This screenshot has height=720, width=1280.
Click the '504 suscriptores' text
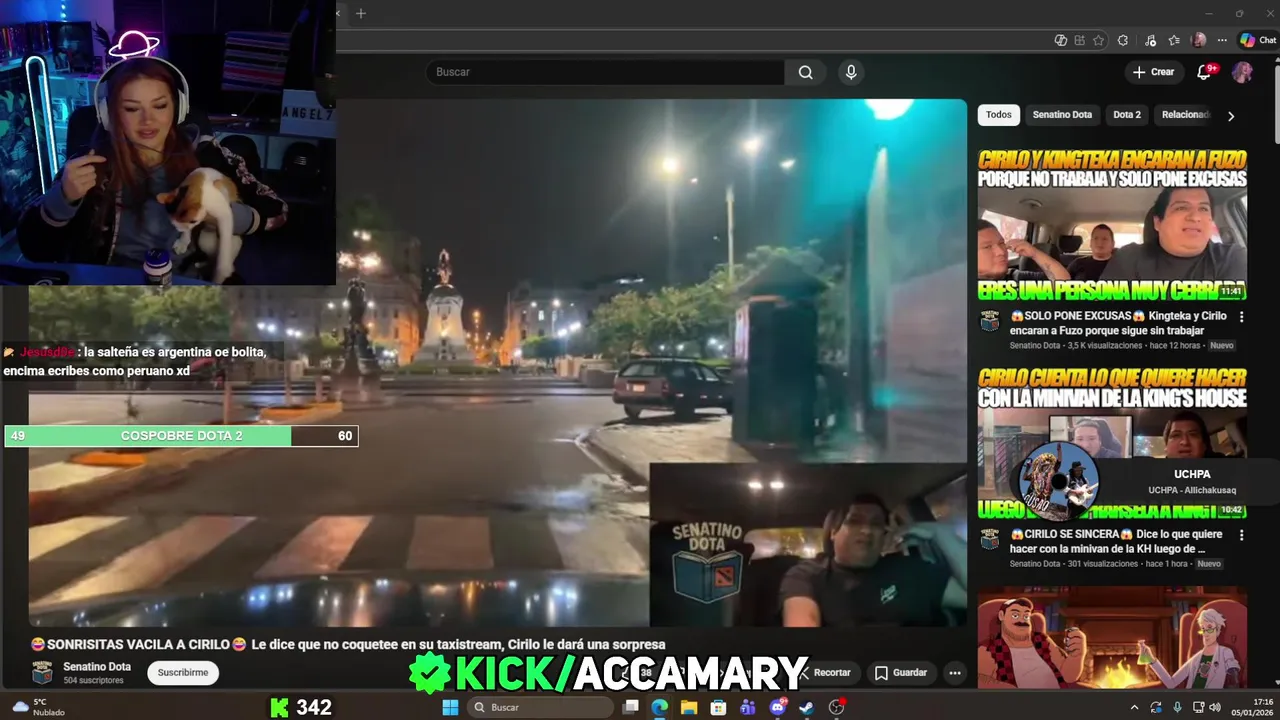coord(93,681)
